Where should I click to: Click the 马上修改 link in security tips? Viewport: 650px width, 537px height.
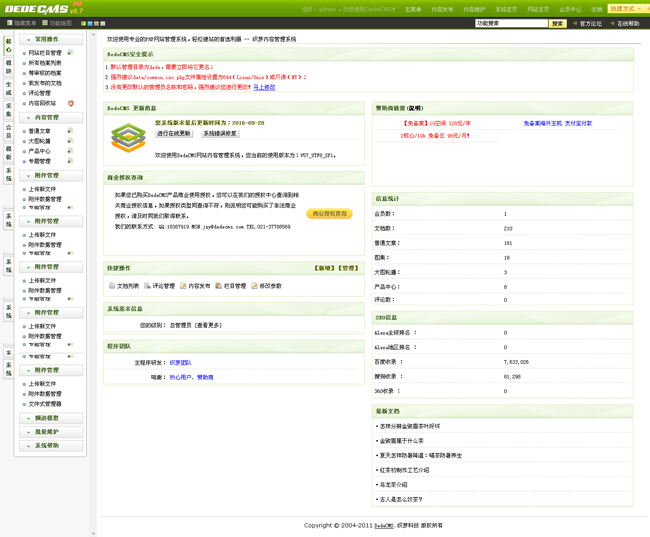(264, 87)
